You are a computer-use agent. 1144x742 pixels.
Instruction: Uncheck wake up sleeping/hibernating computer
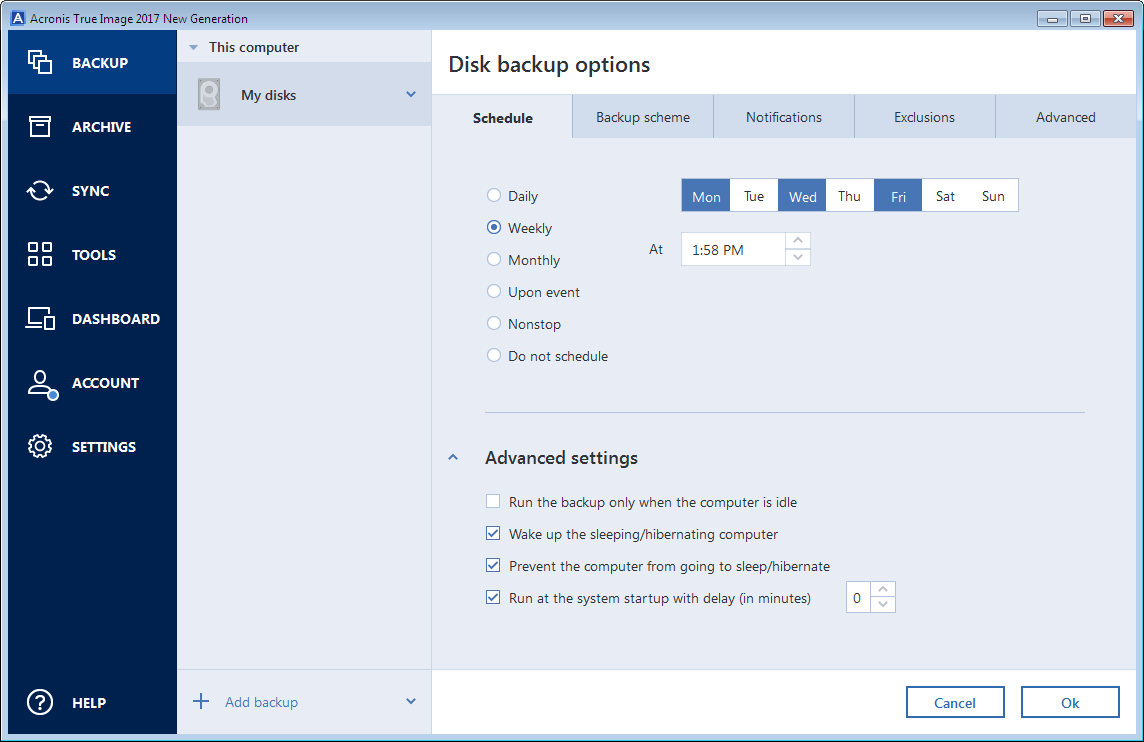(x=493, y=534)
